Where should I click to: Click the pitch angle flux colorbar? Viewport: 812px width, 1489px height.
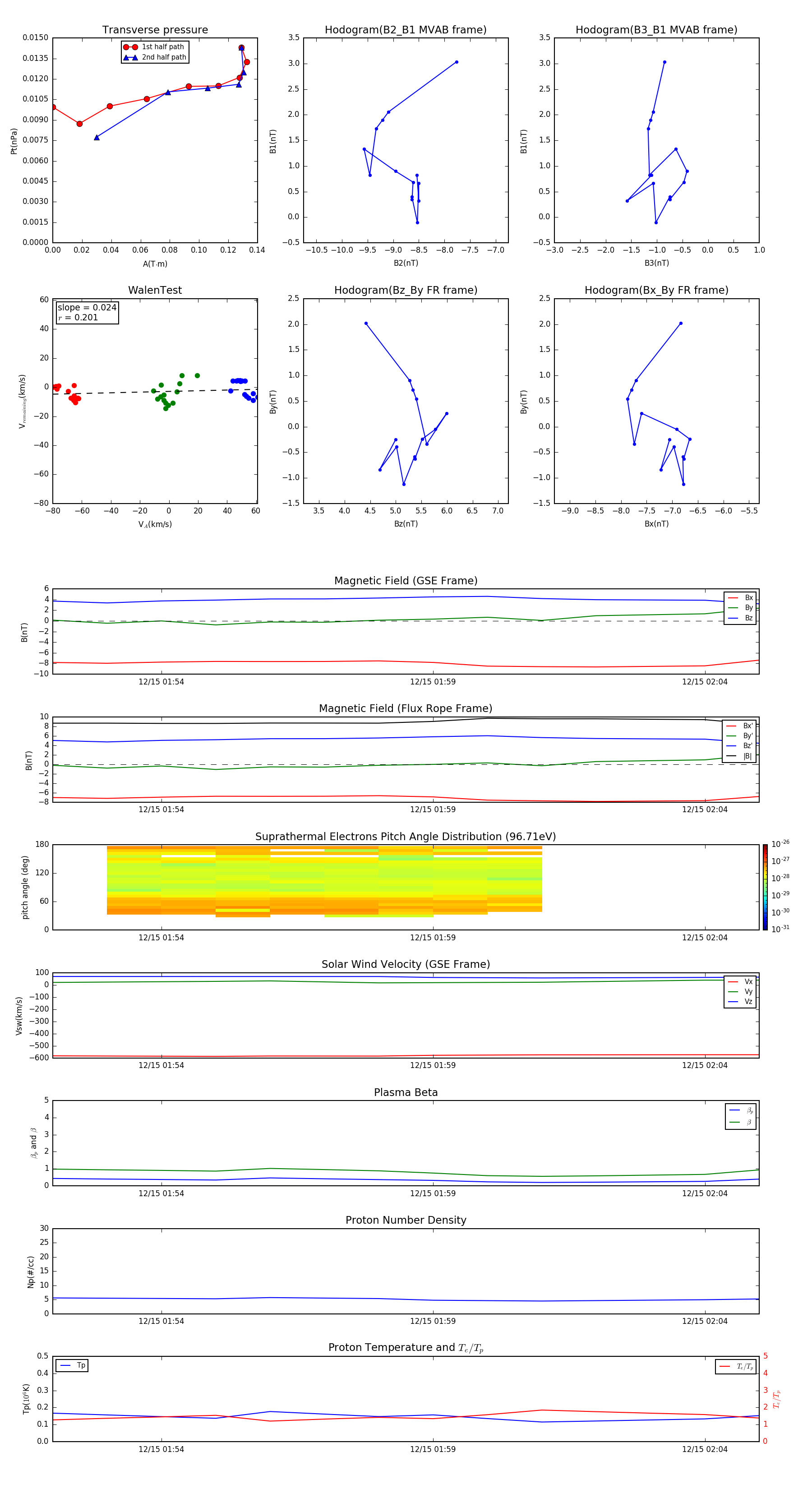[765, 887]
